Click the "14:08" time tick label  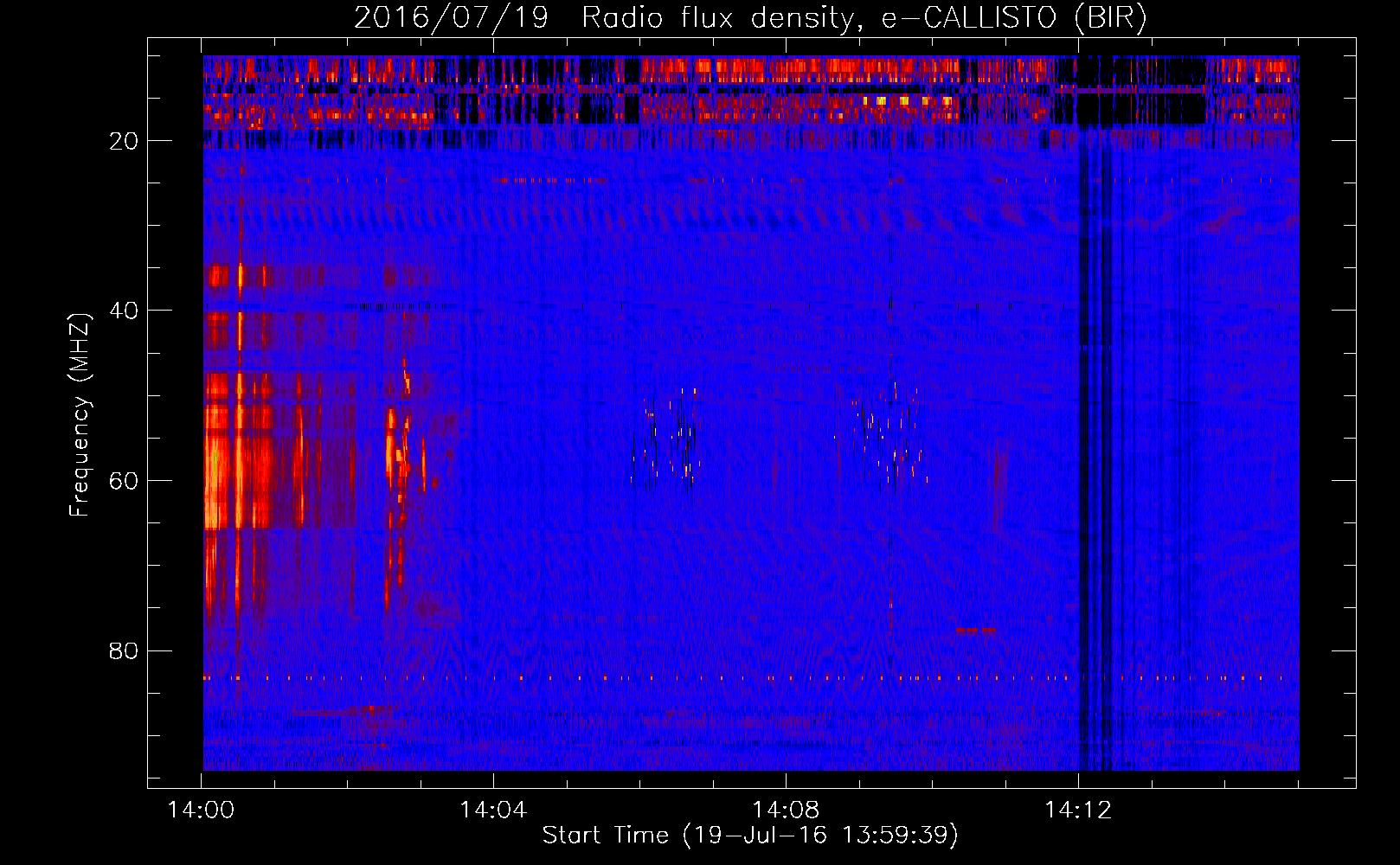[786, 811]
